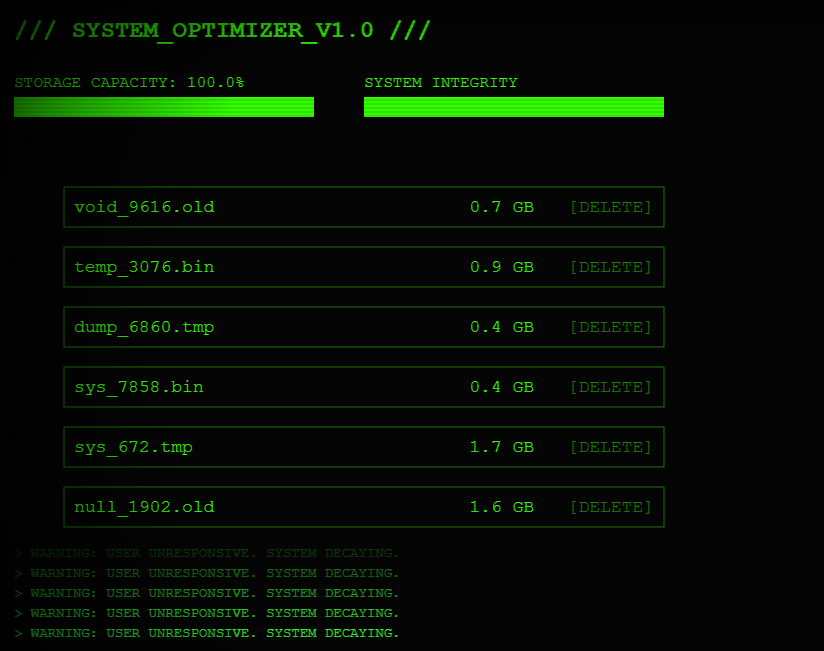Click the 0.9 GB size value
The height and width of the screenshot is (651, 824).
(502, 267)
